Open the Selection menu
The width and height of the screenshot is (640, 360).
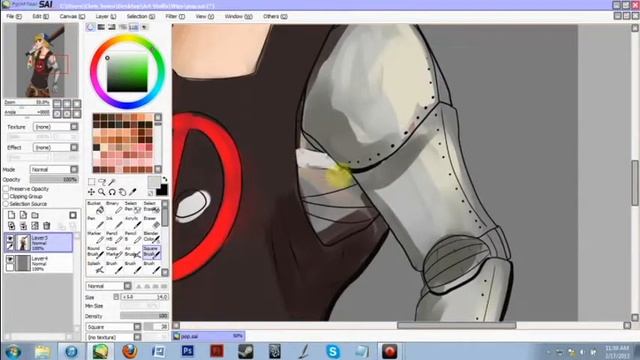point(140,16)
